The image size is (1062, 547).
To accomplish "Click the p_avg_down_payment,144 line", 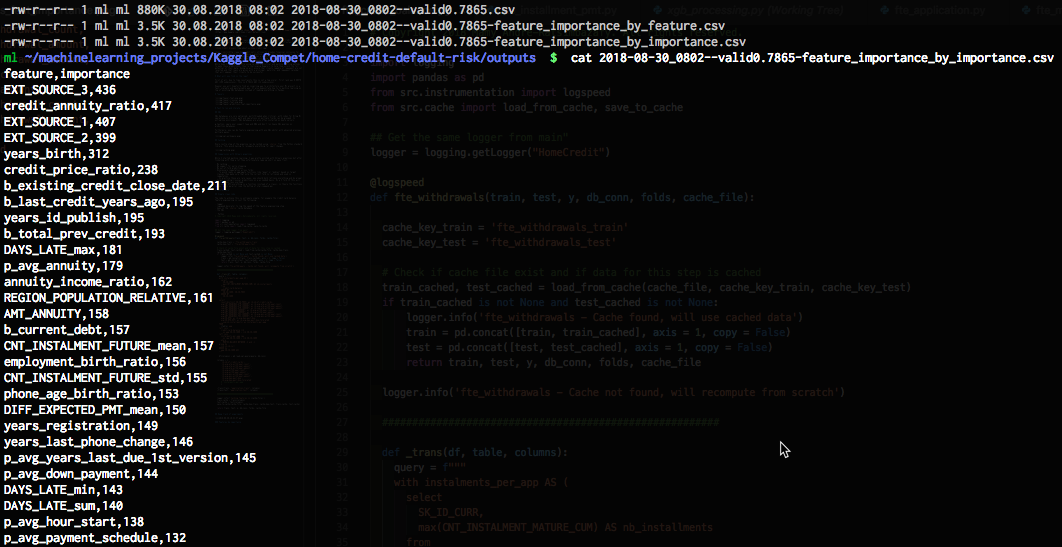I will tap(81, 475).
